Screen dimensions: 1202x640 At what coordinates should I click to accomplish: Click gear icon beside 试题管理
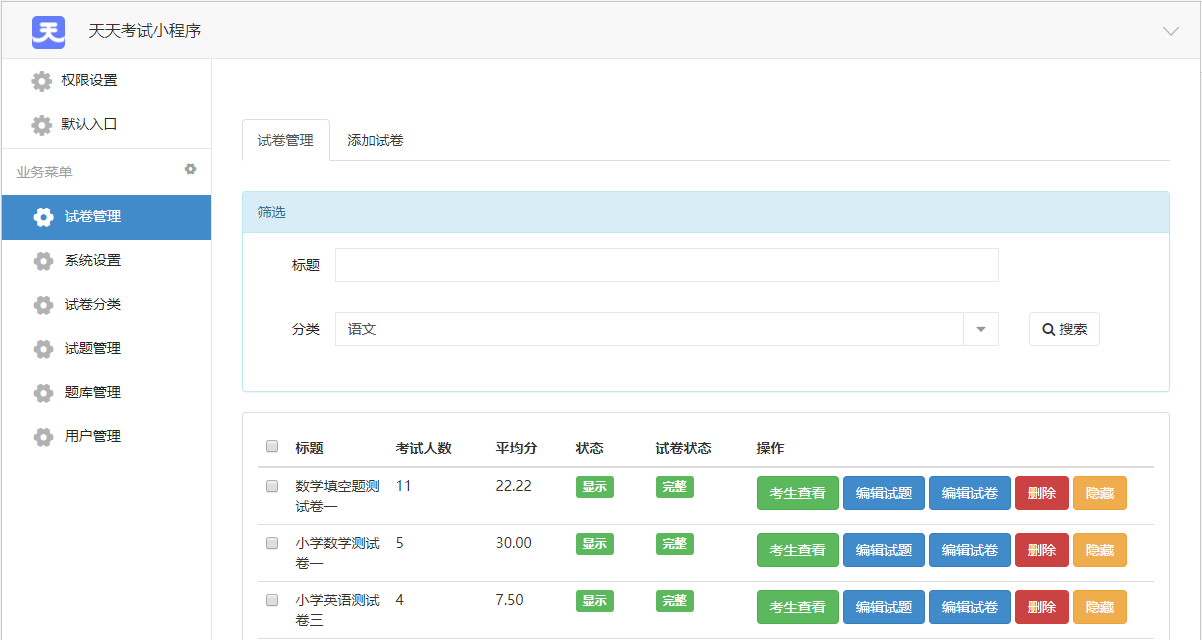coord(43,349)
